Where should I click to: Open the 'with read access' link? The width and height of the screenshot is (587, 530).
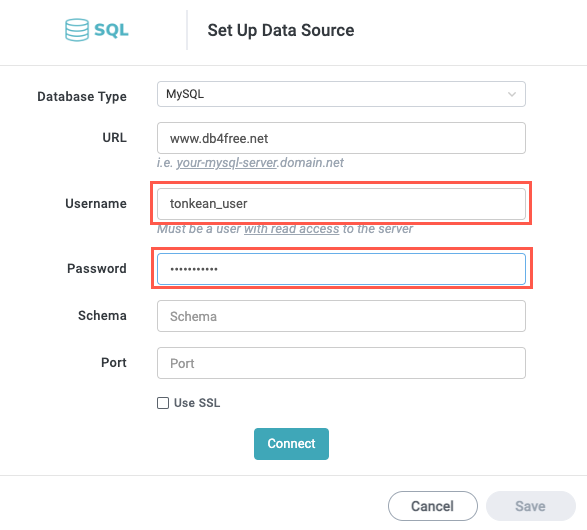click(x=292, y=229)
